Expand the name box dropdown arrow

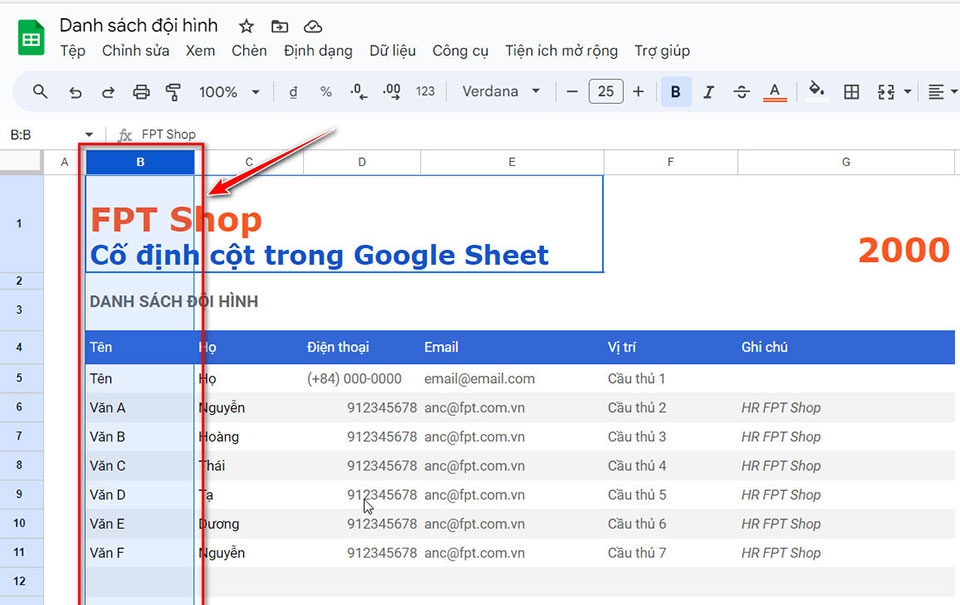89,135
